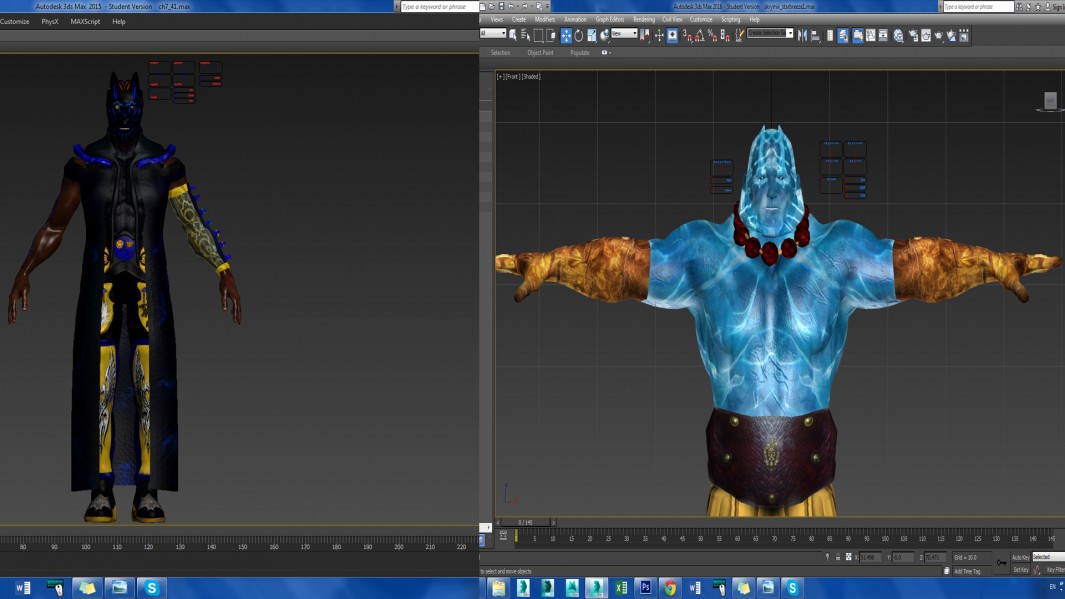Click the Z coordinate field

pyautogui.click(x=935, y=558)
